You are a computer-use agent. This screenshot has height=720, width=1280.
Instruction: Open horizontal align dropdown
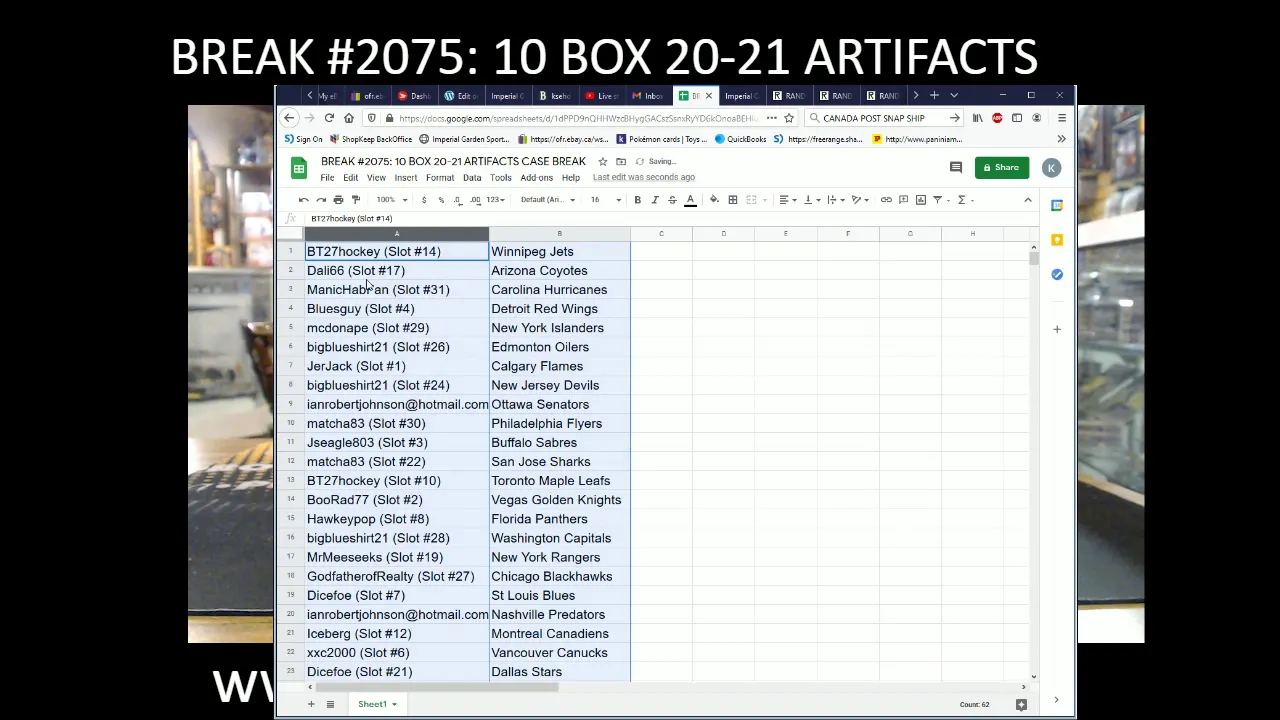coord(786,200)
